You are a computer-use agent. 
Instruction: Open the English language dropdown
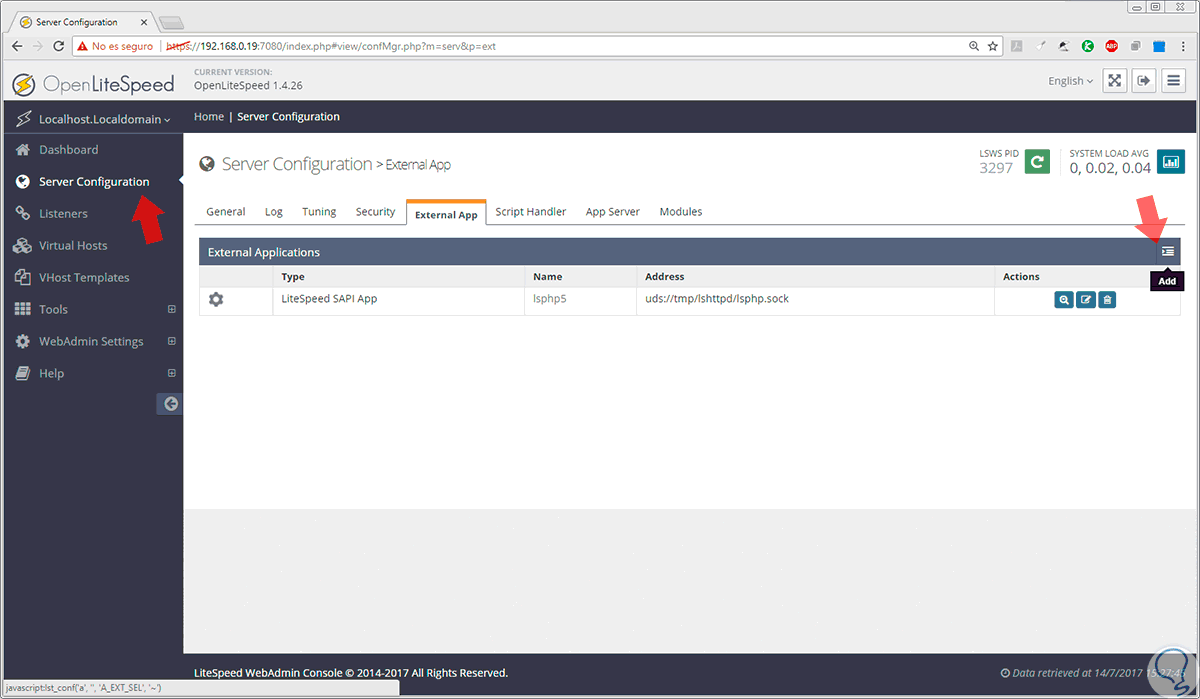(1070, 81)
